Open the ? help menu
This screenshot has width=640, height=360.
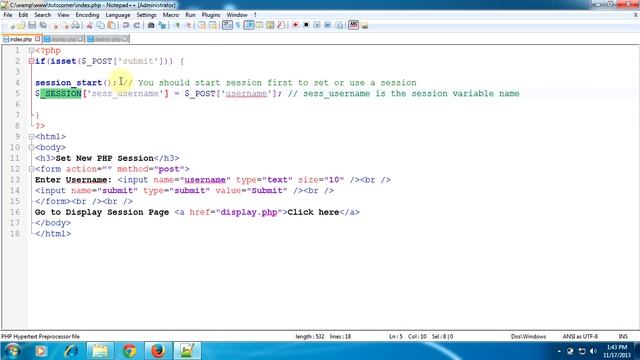coord(255,15)
